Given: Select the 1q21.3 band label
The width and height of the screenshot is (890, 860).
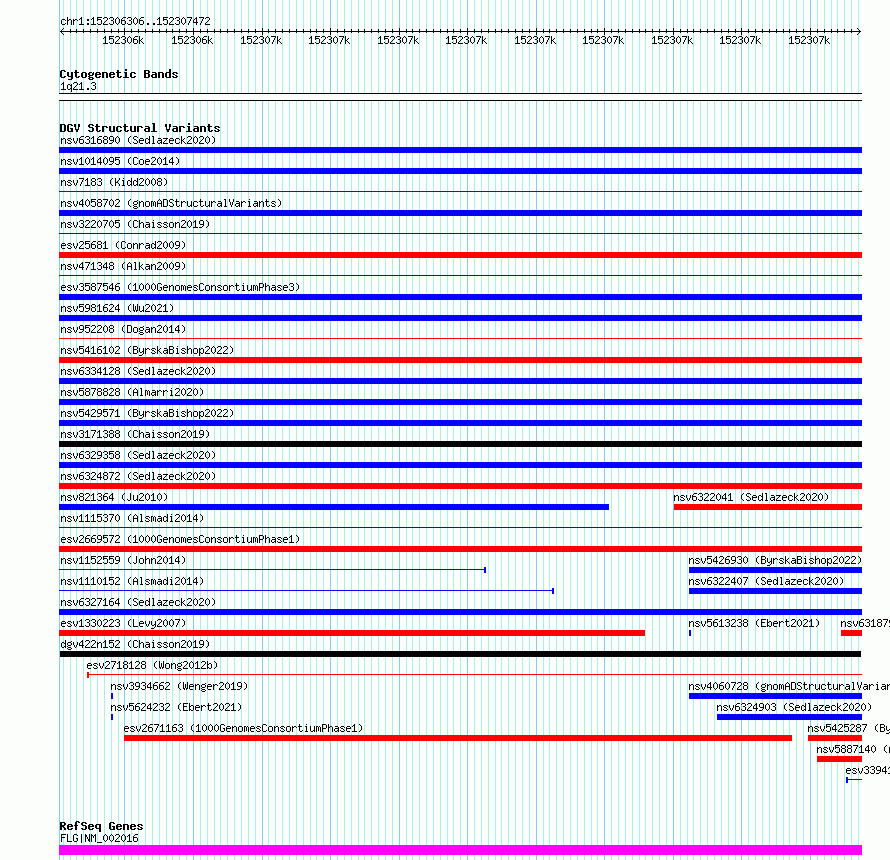Looking at the screenshot, I should (x=78, y=87).
